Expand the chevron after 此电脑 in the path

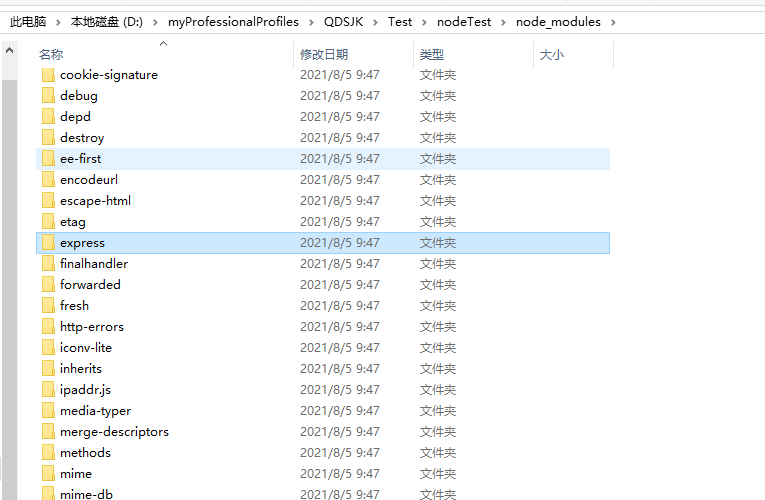(x=58, y=22)
